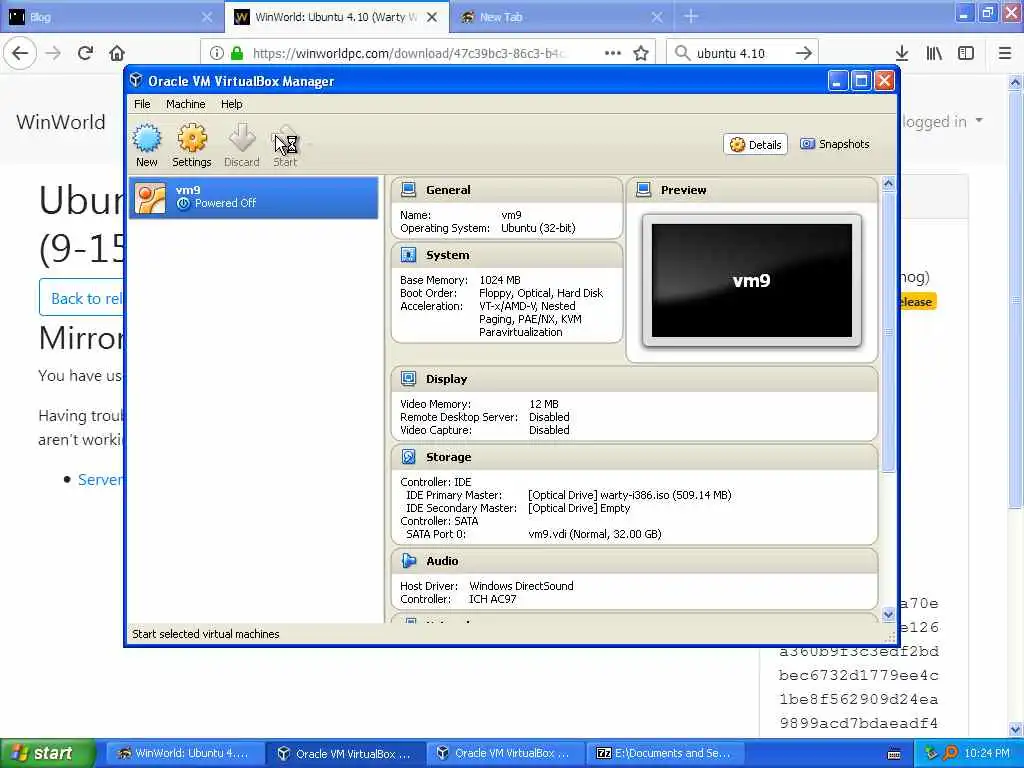Click the System section chip icon
The image size is (1024, 768).
409,255
